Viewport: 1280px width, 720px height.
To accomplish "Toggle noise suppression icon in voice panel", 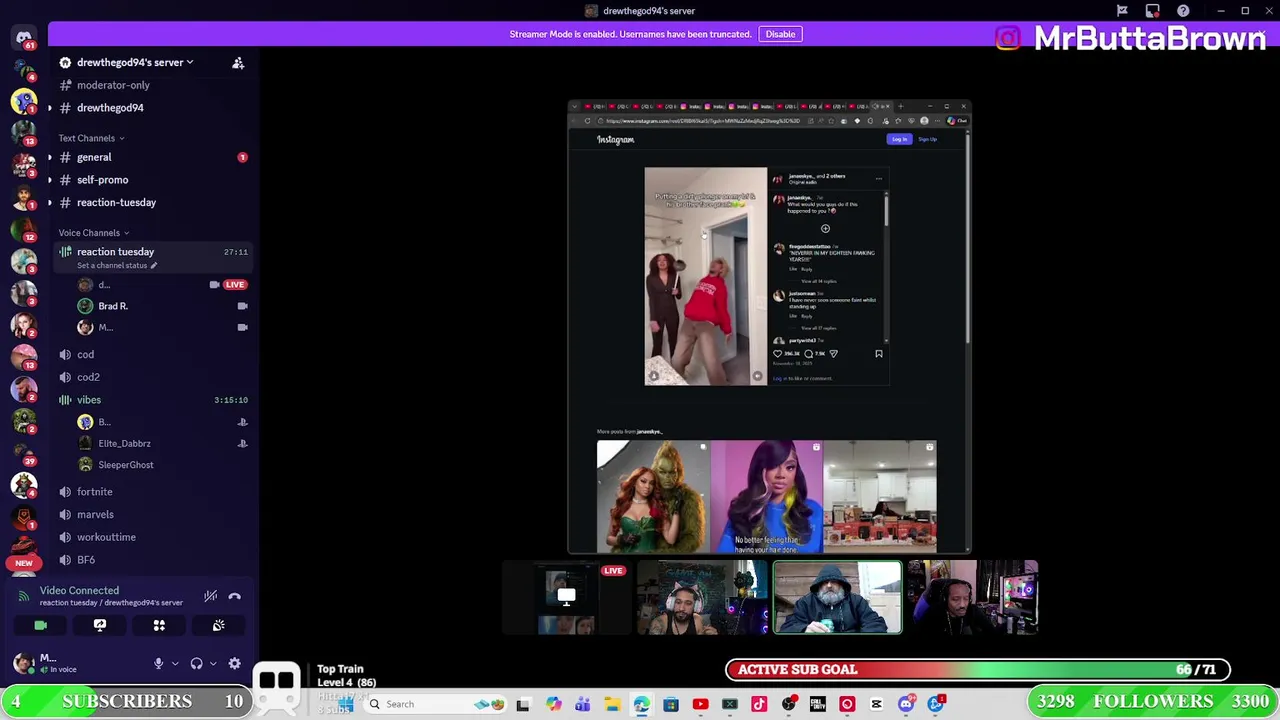I will 210,597.
